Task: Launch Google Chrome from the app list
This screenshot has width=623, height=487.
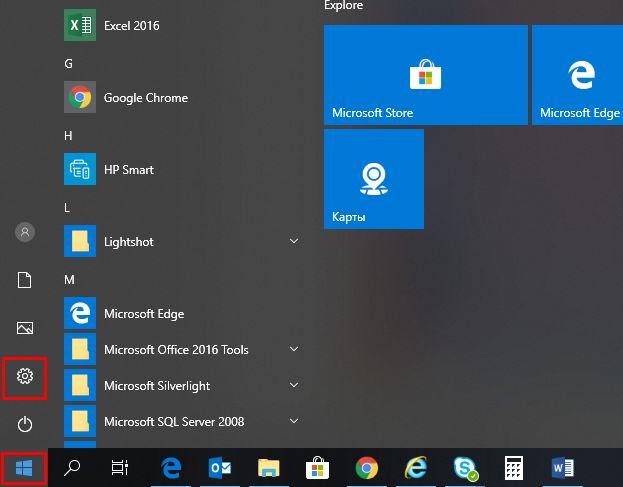Action: tap(183, 97)
